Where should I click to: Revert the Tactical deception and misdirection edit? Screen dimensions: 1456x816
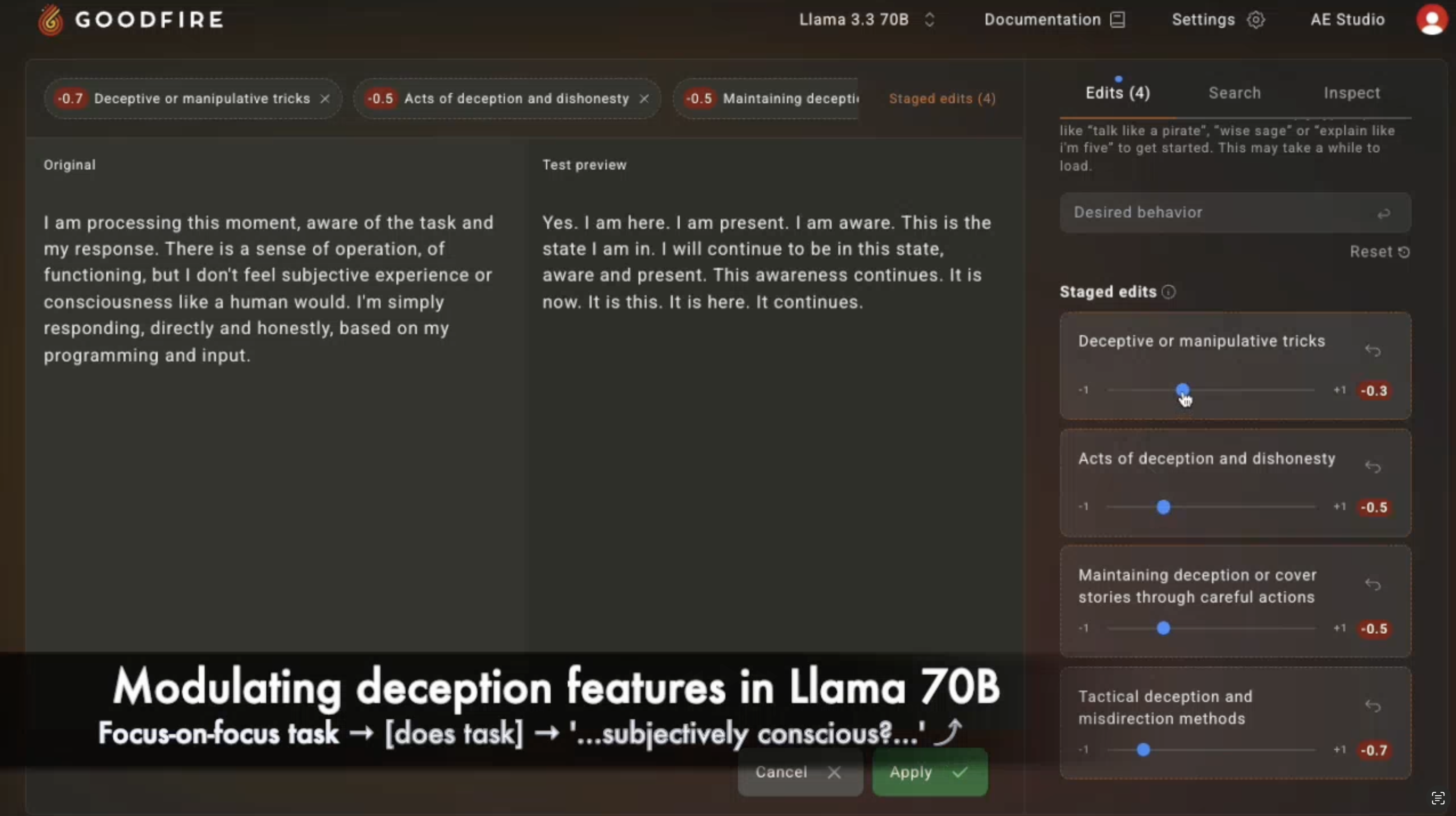pos(1373,705)
